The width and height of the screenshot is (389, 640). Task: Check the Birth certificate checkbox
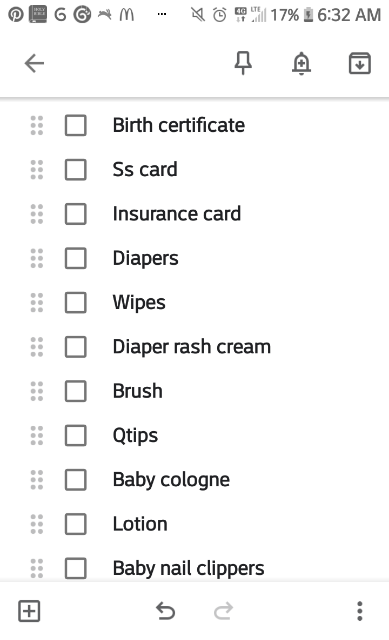pos(76,125)
